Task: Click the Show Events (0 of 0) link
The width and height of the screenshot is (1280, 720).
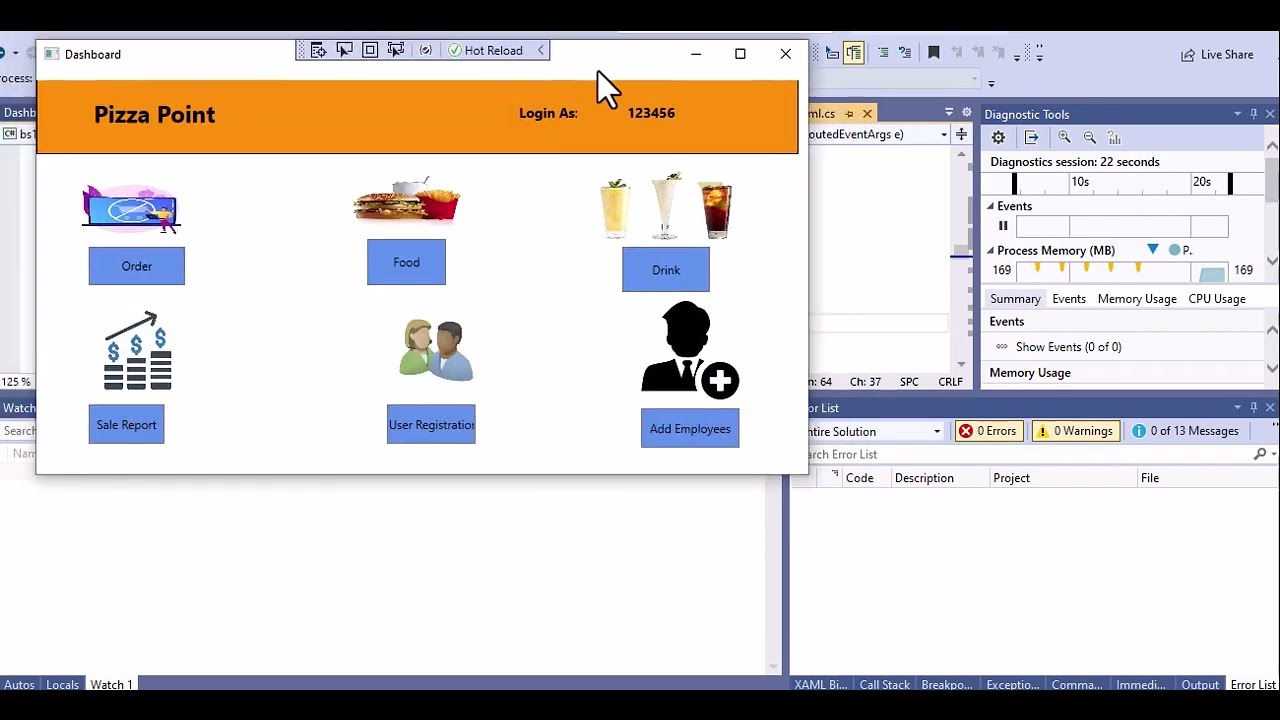Action: pos(1068,347)
